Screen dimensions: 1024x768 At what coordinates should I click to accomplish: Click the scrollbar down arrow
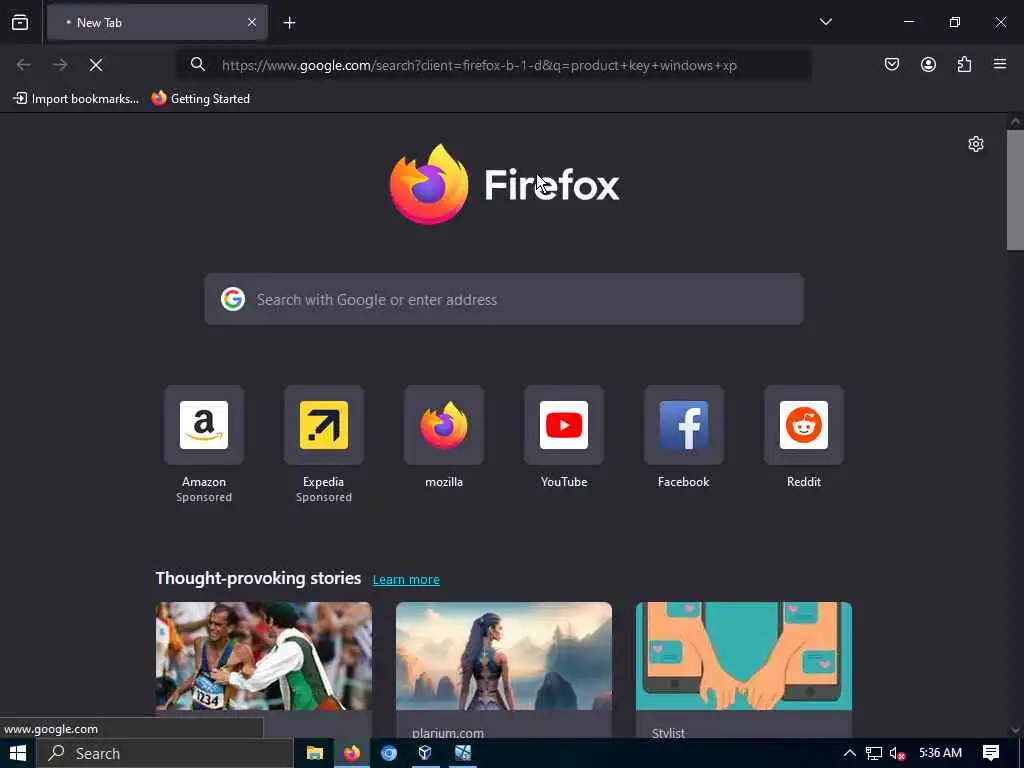tap(1015, 730)
